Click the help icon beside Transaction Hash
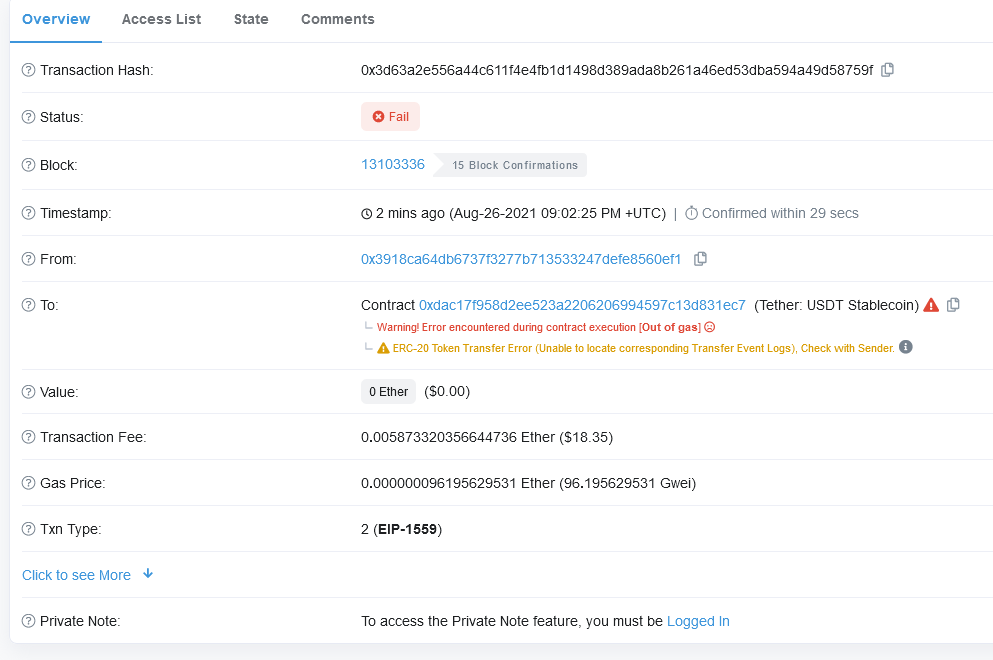The image size is (993, 660). [28, 70]
